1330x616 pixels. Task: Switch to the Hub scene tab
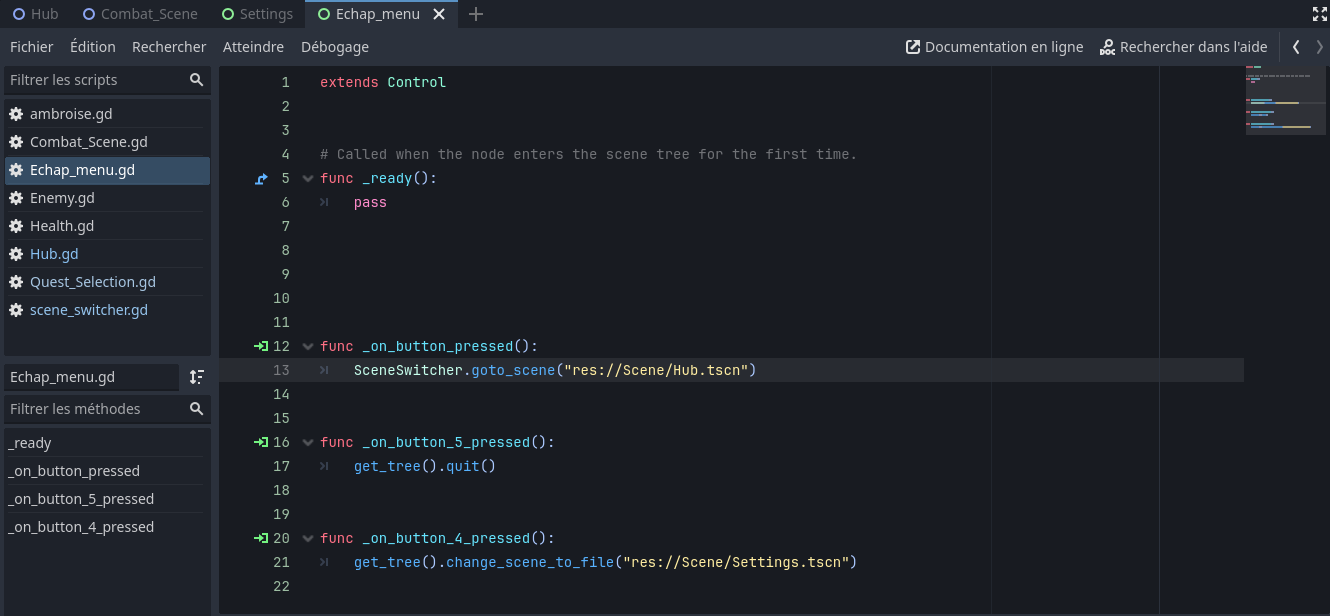(36, 14)
